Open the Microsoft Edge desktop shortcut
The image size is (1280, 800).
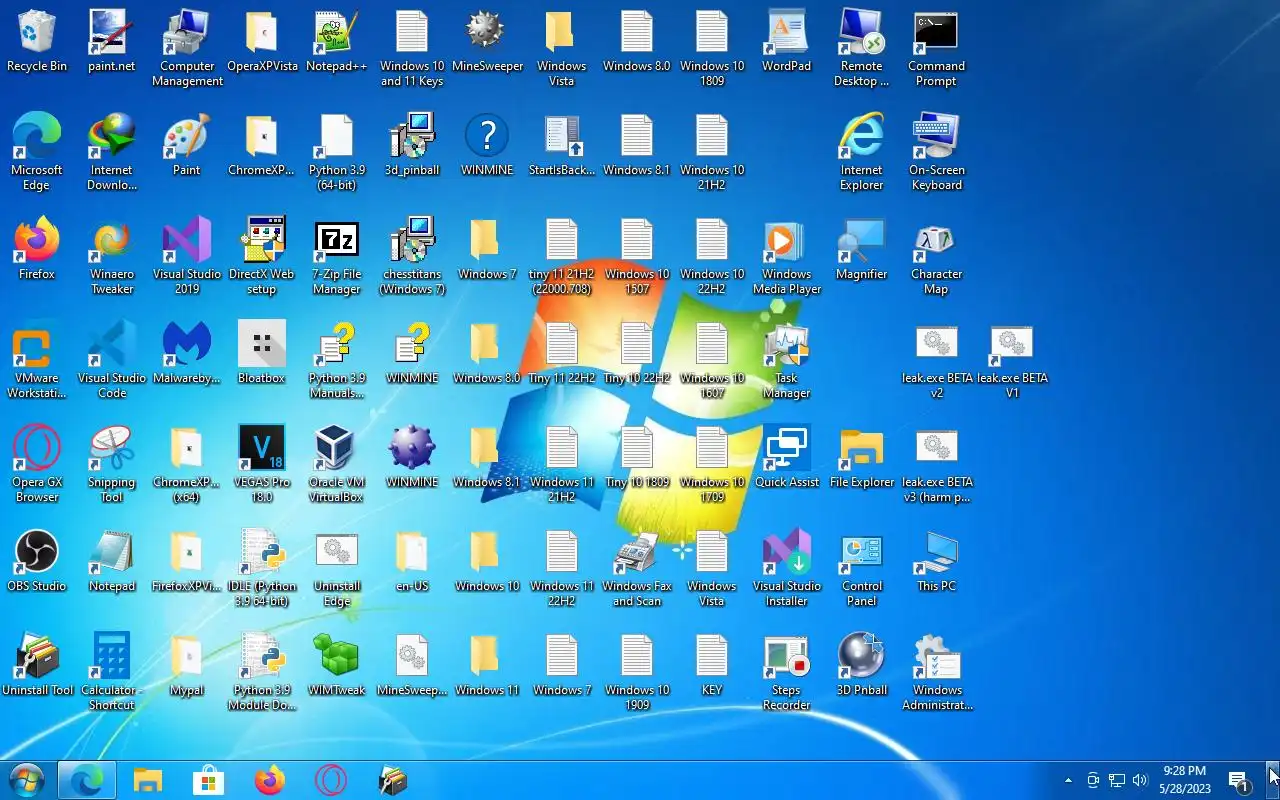pyautogui.click(x=37, y=153)
